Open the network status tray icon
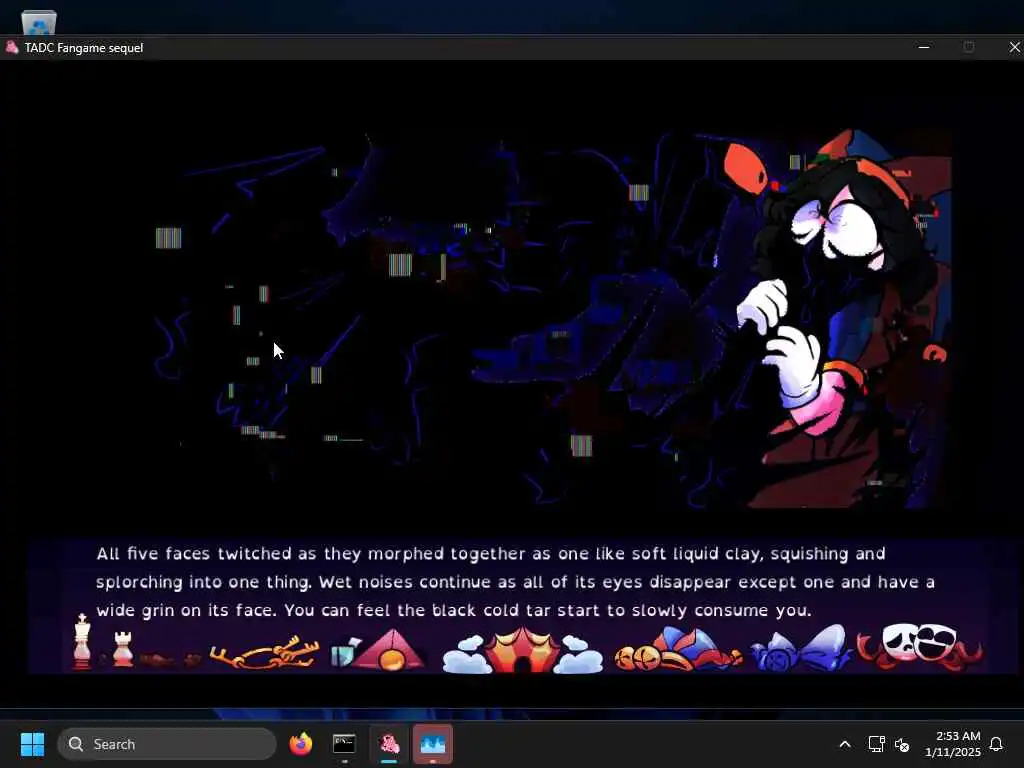 click(876, 744)
